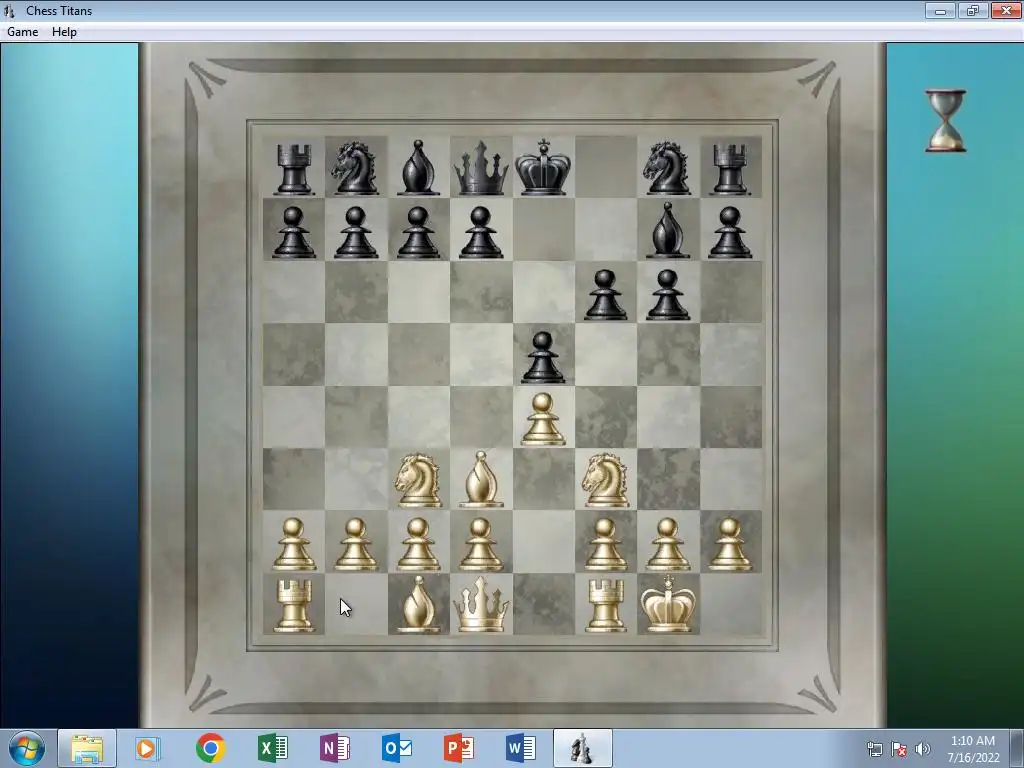Select the black rook on h8
This screenshot has width=1024, height=768.
tap(730, 169)
